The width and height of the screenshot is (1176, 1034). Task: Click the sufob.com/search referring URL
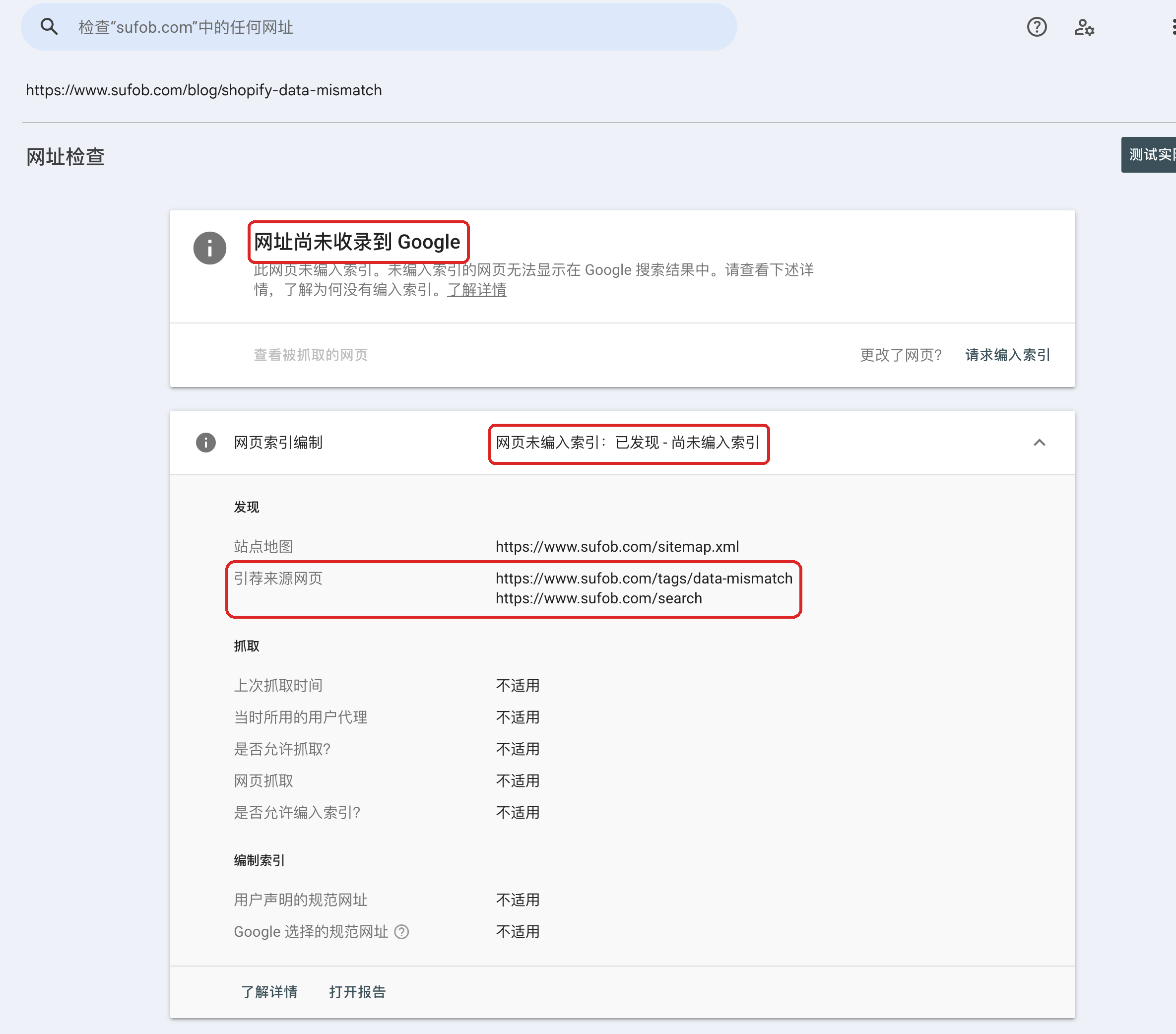598,598
